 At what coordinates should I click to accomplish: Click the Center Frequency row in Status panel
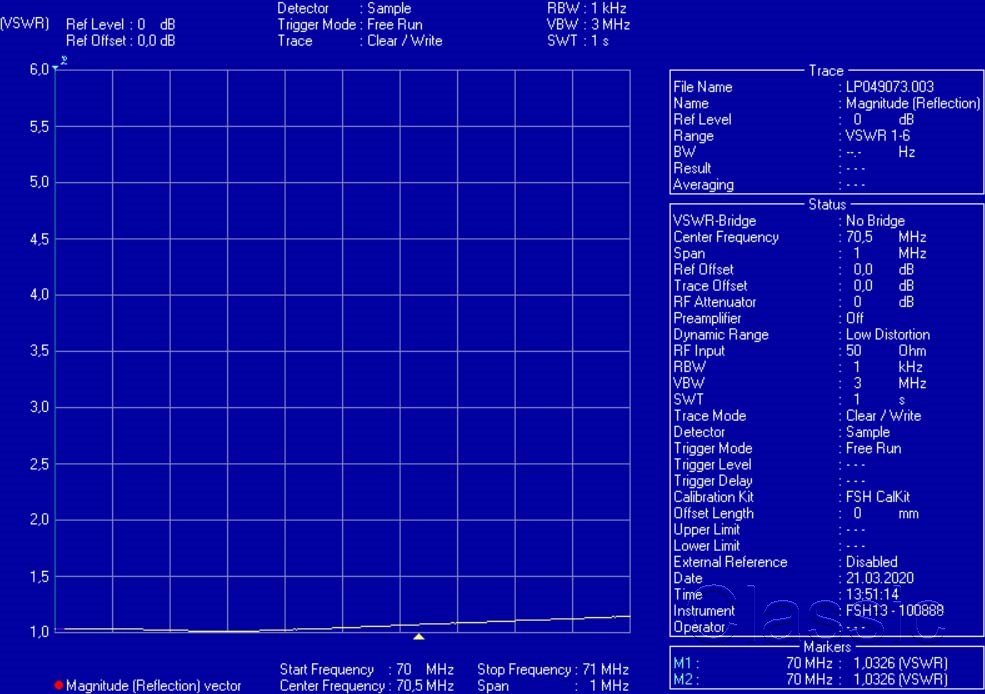point(800,237)
